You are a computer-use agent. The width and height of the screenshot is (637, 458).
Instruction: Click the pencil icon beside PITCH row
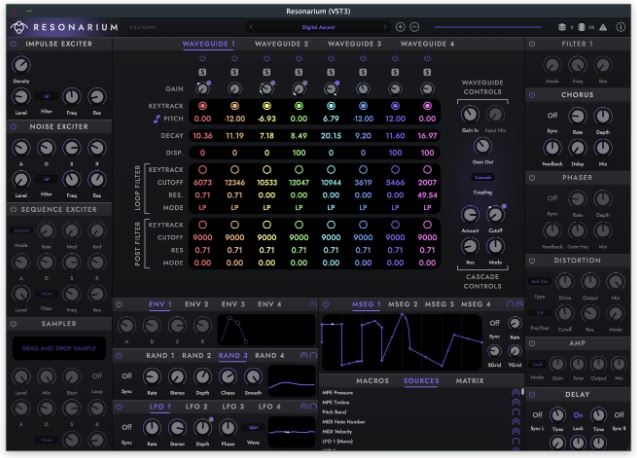tap(155, 120)
